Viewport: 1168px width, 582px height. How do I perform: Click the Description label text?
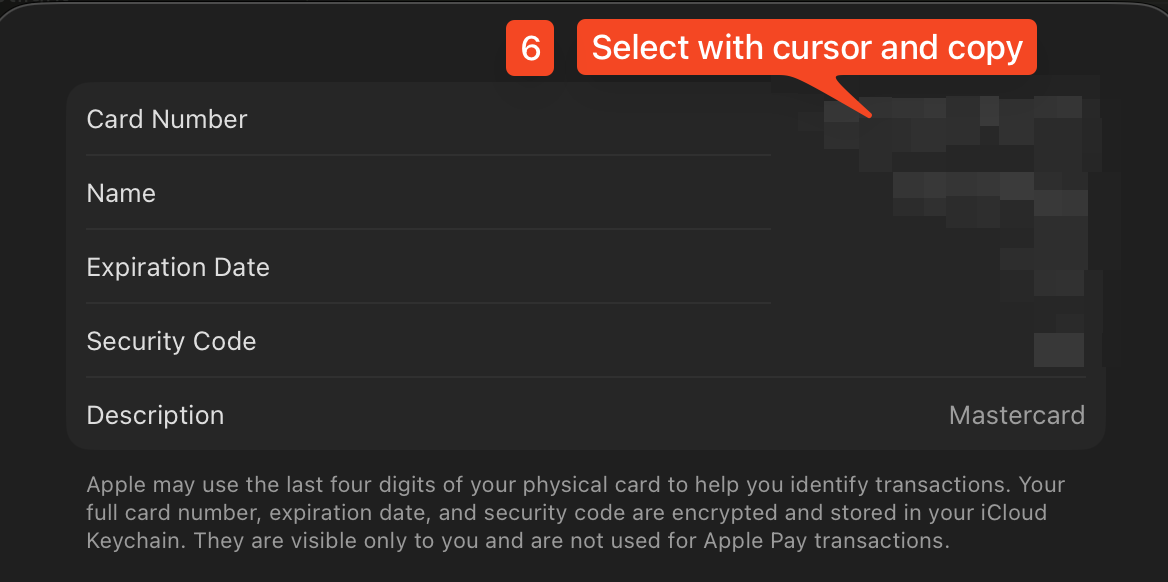pos(155,415)
